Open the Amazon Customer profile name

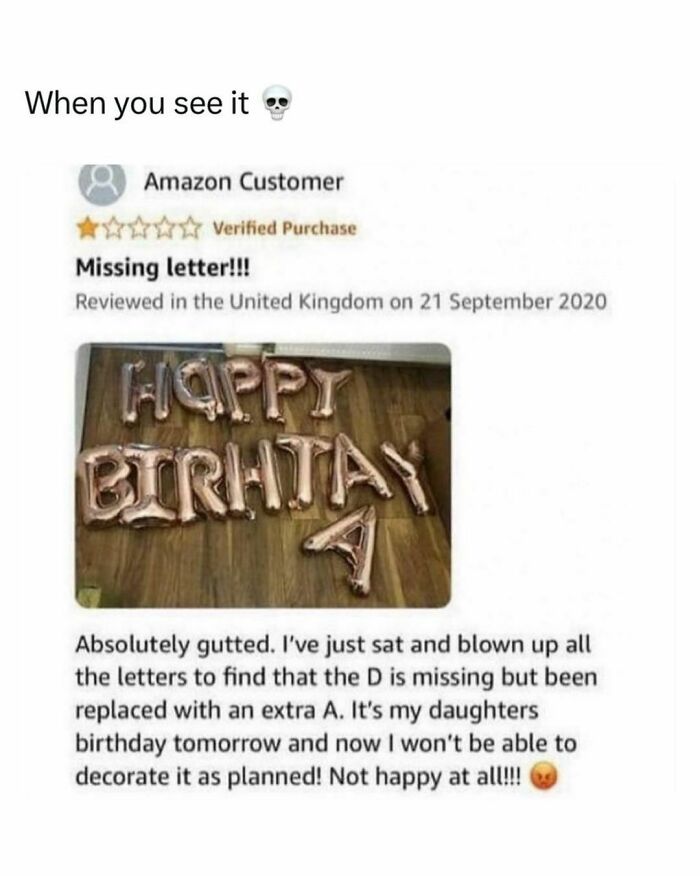click(244, 182)
